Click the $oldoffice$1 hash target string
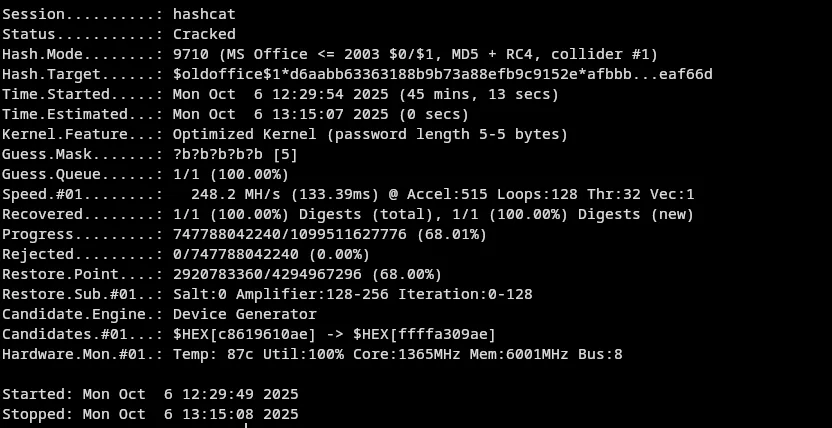 coord(442,74)
